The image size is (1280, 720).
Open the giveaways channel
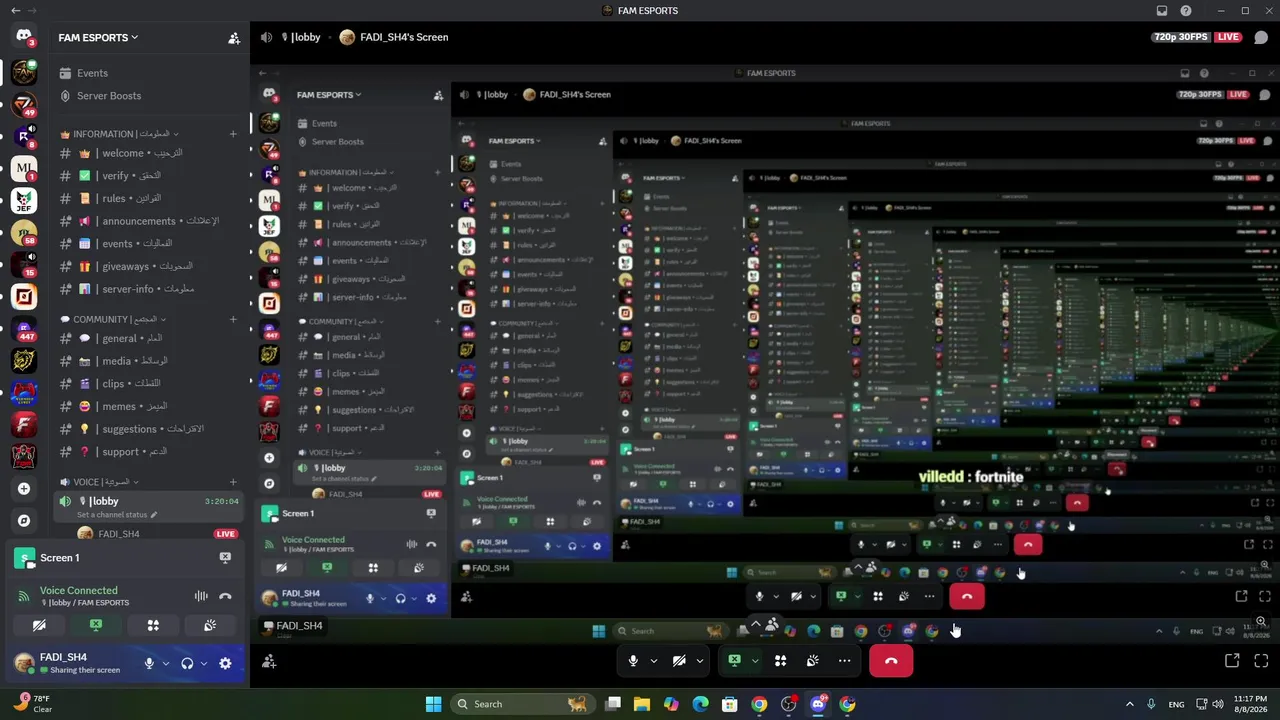point(149,266)
